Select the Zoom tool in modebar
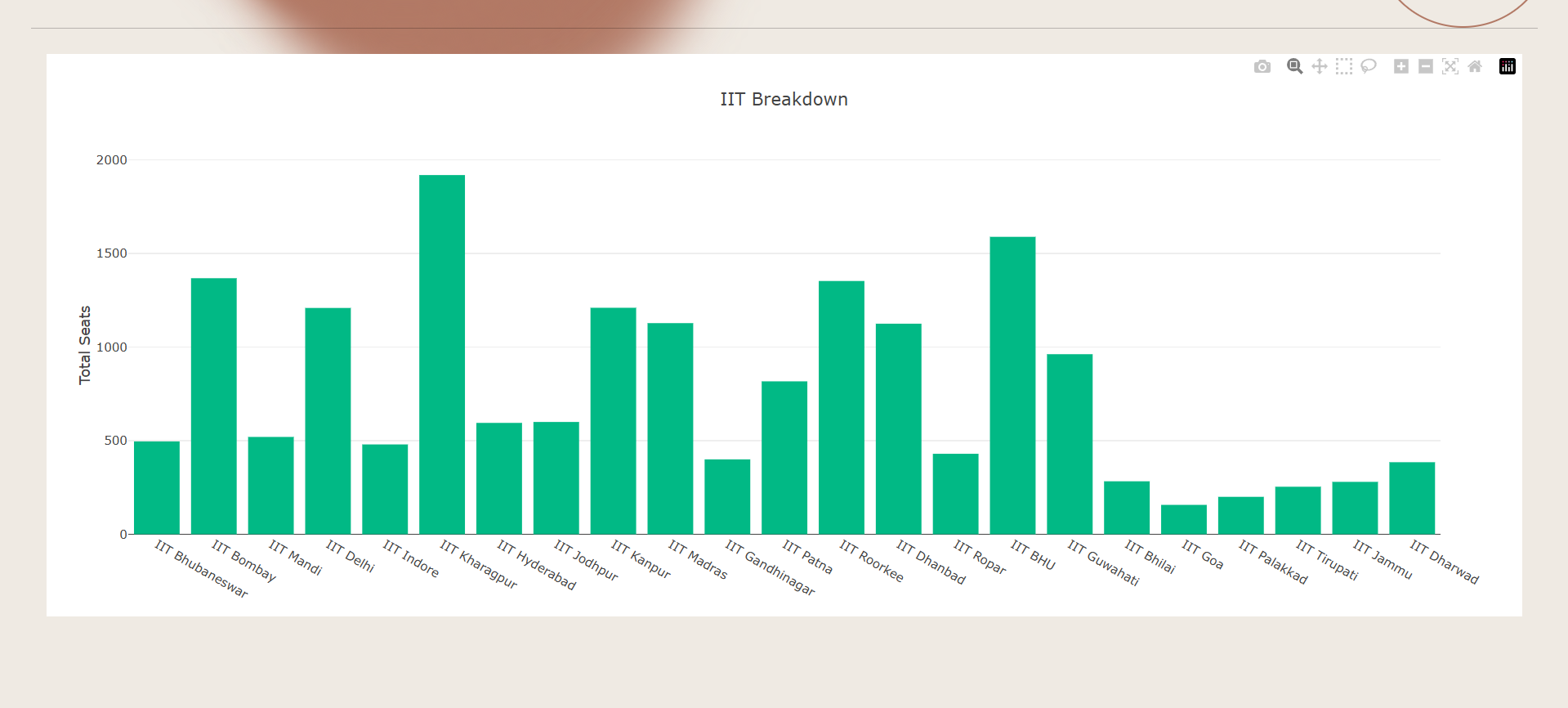 (1294, 66)
